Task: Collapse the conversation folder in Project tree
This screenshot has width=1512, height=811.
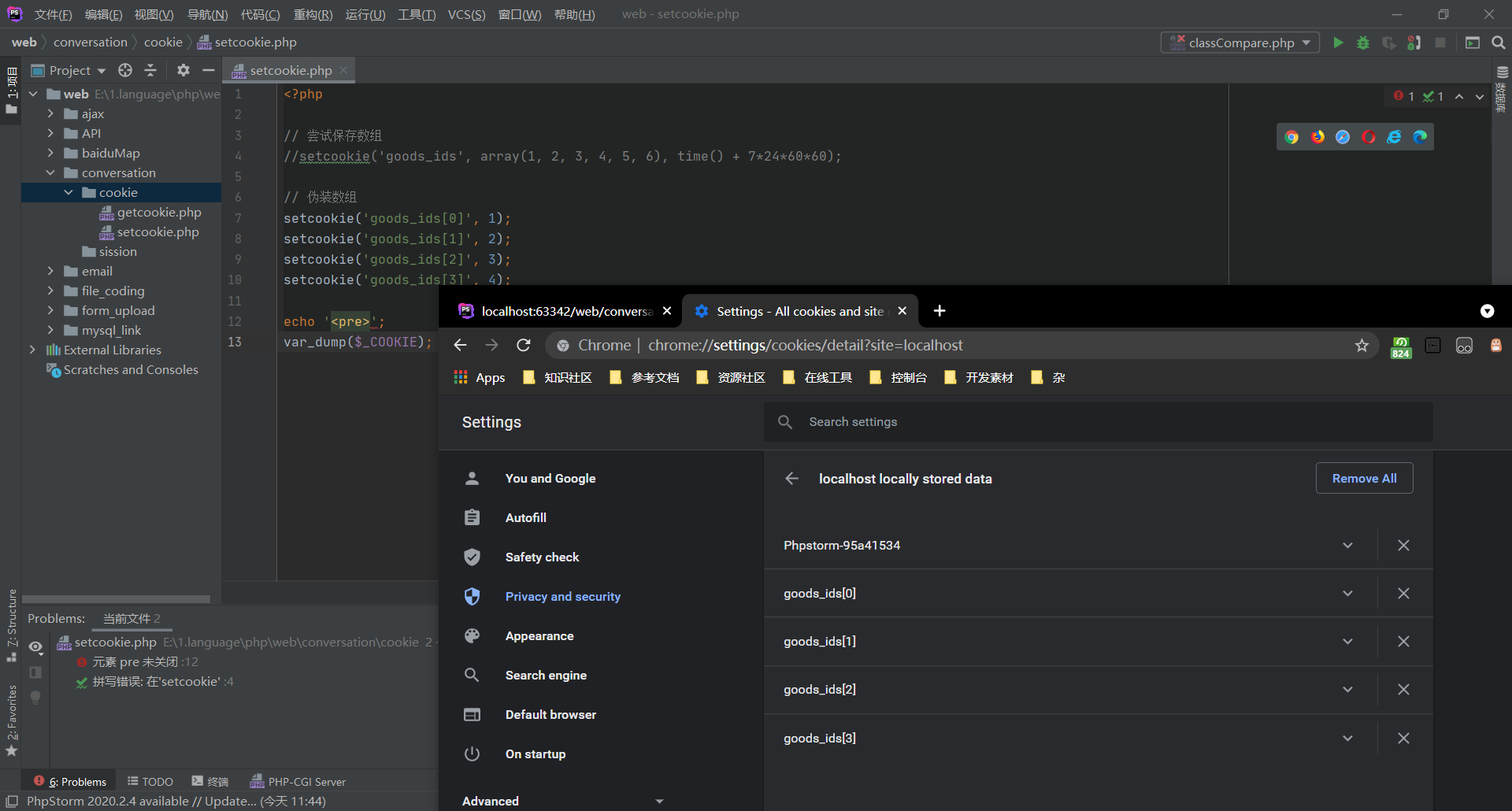Action: (50, 172)
